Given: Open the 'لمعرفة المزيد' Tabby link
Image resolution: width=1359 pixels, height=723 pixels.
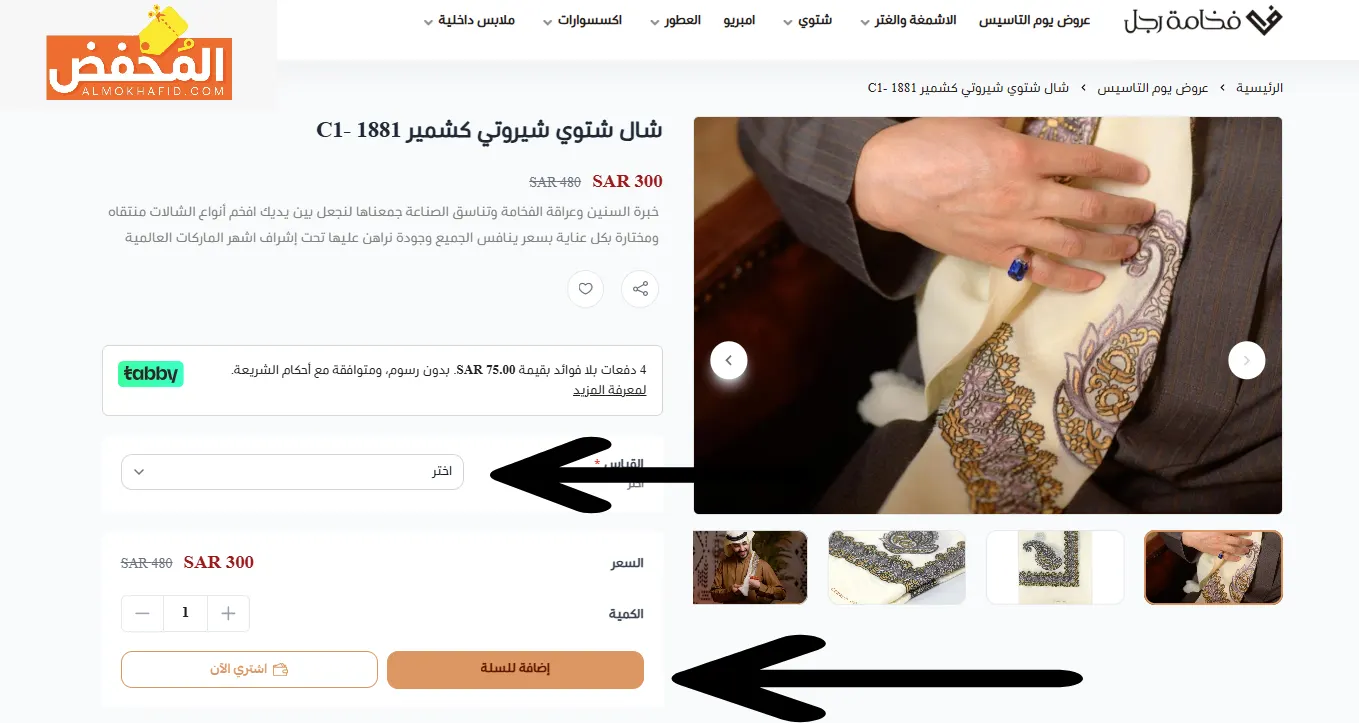Looking at the screenshot, I should 609,390.
